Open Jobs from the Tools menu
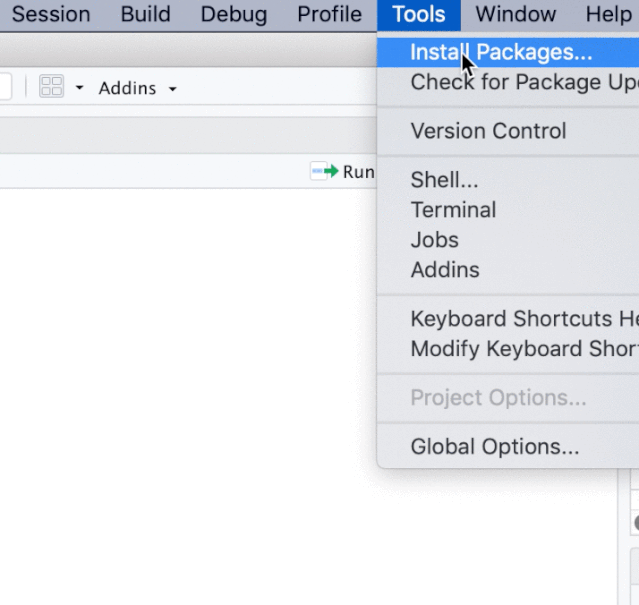The width and height of the screenshot is (639, 605). (434, 240)
